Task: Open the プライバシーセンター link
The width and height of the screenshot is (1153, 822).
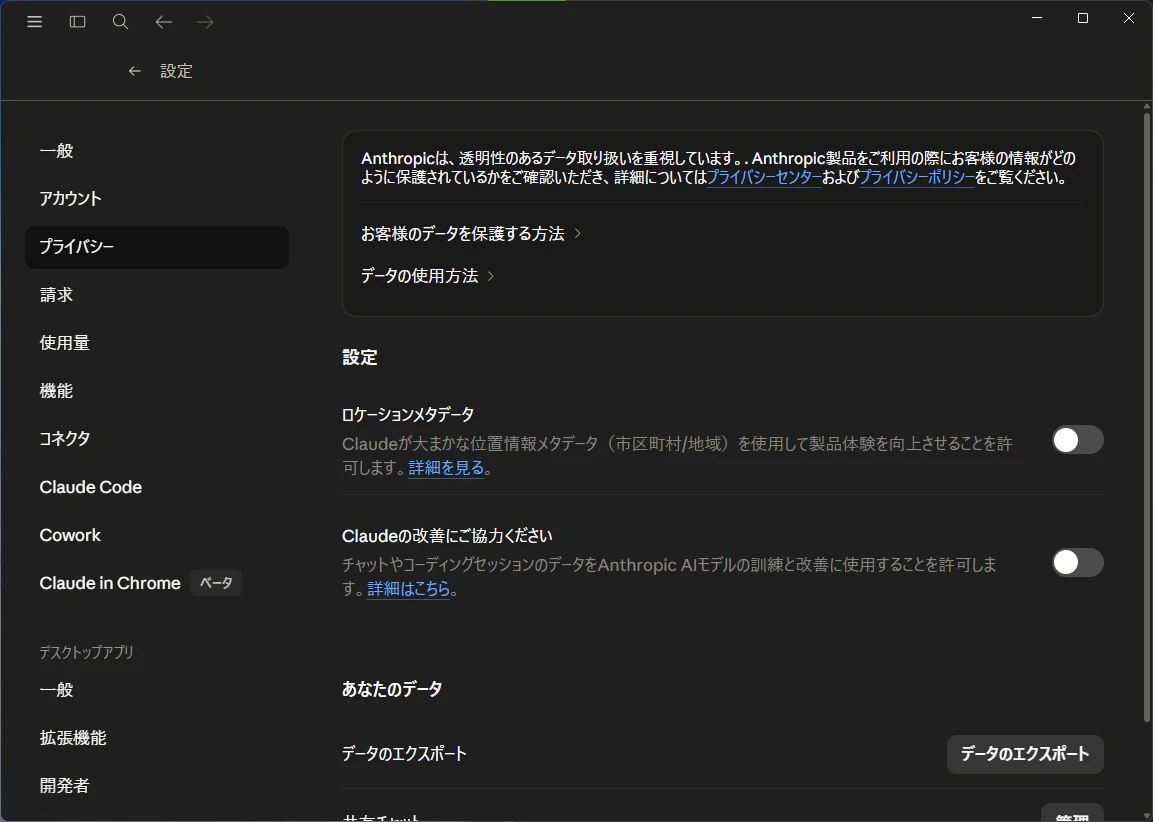Action: 764,177
